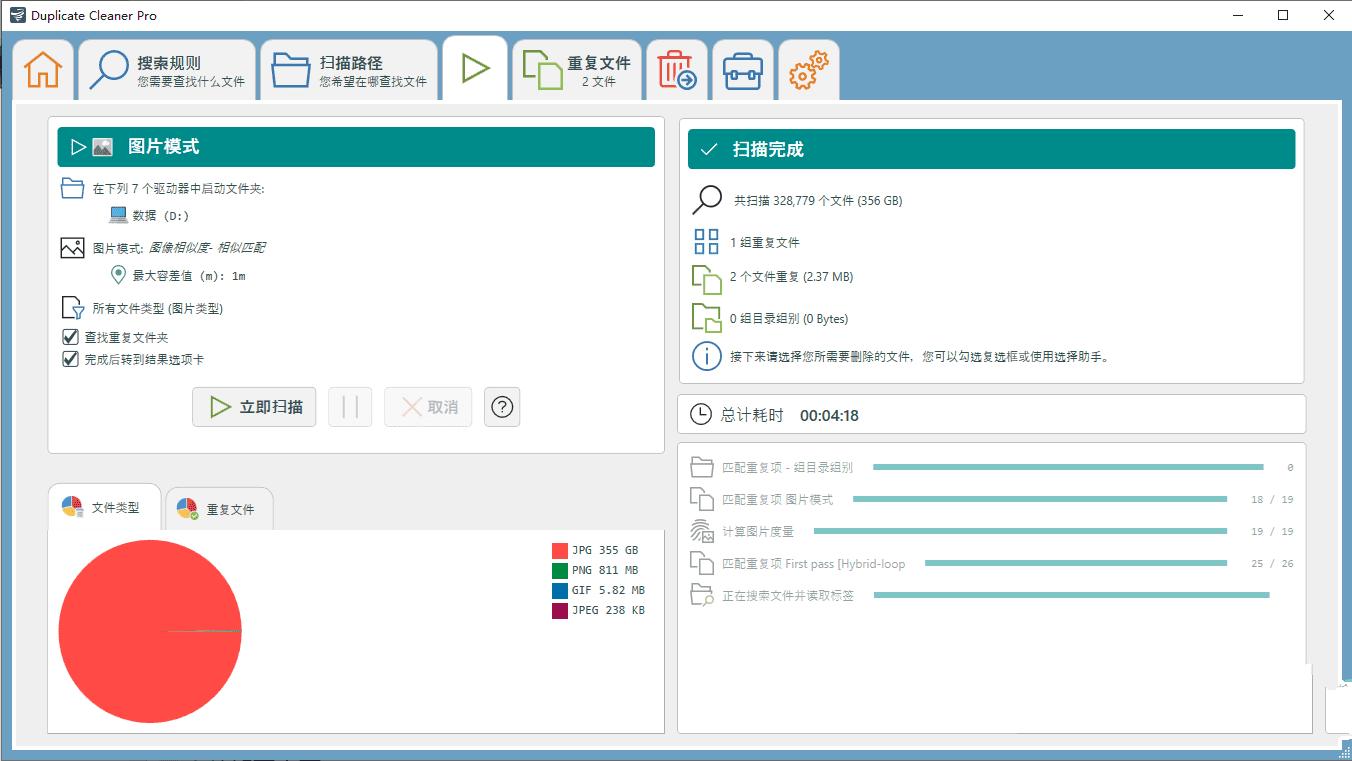Open Settings with the gear icon
Screen dimensions: 1352x761
click(x=808, y=69)
